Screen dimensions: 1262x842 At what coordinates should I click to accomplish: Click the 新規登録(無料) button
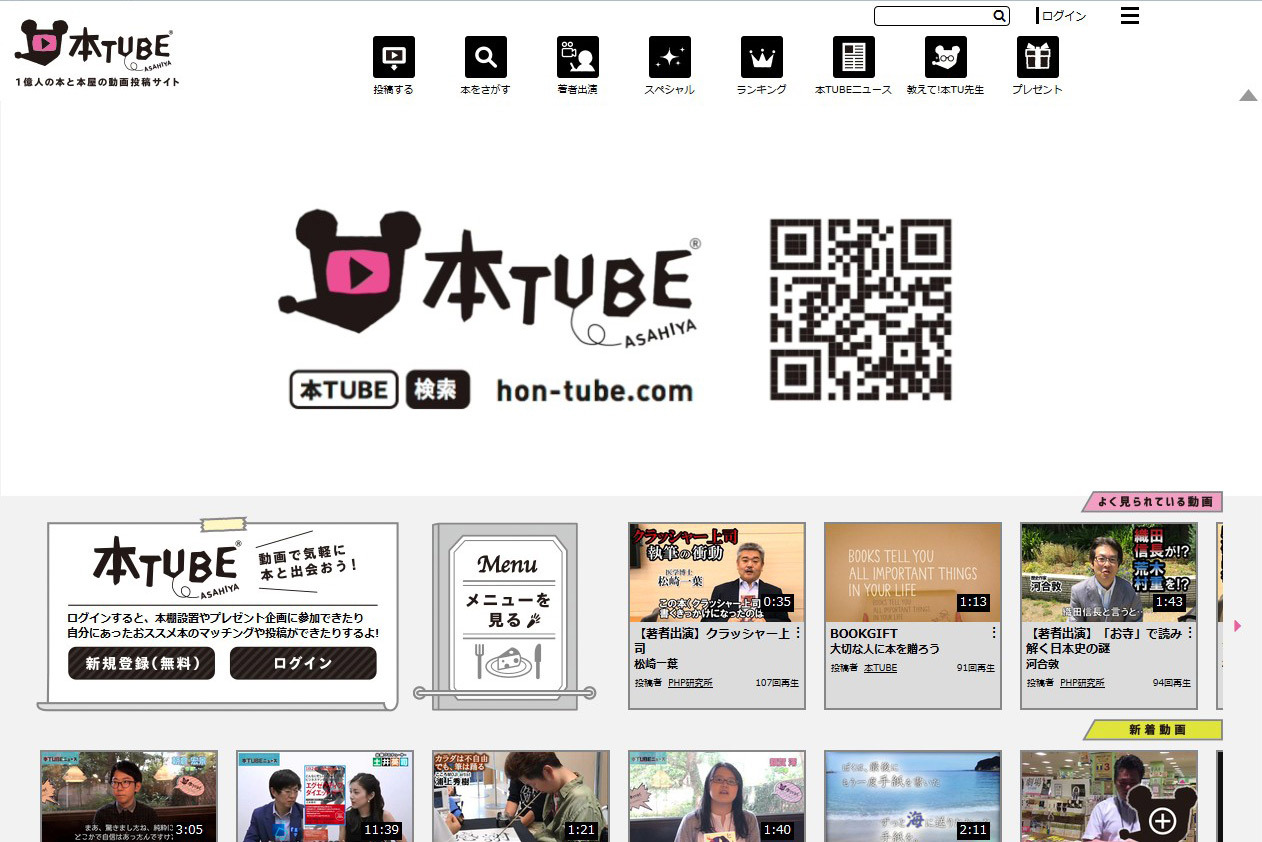[141, 663]
